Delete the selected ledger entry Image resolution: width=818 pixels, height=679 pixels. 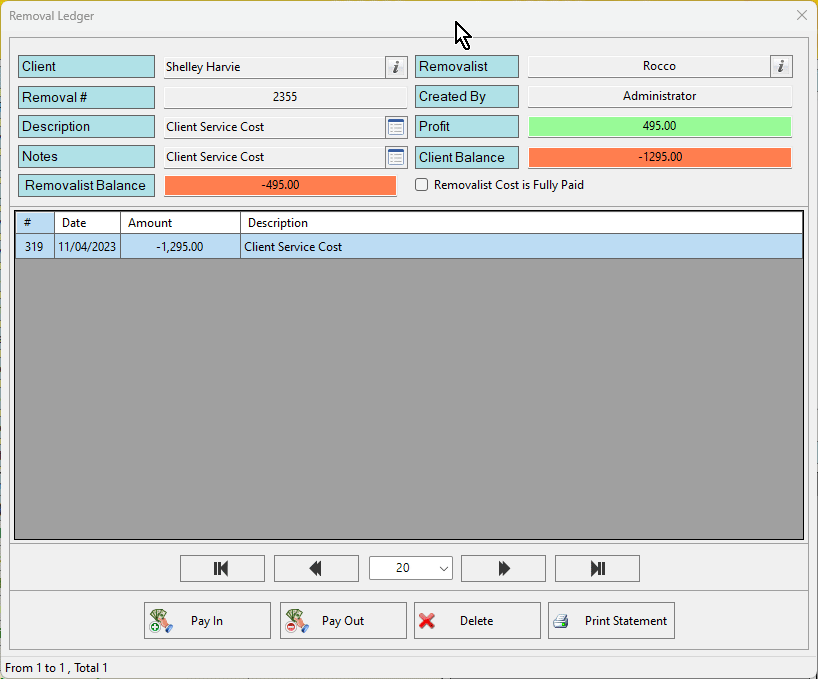click(477, 621)
